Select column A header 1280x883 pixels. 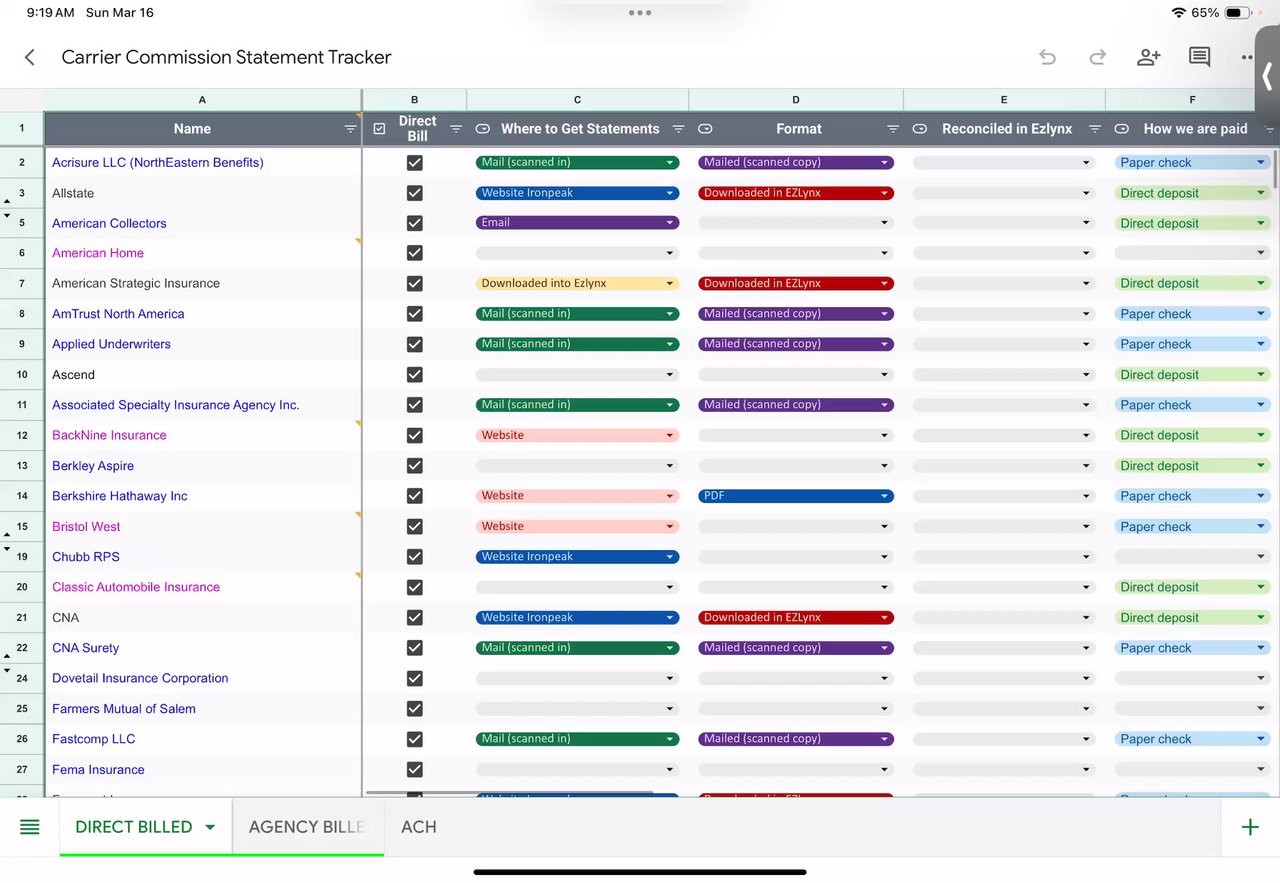[203, 100]
